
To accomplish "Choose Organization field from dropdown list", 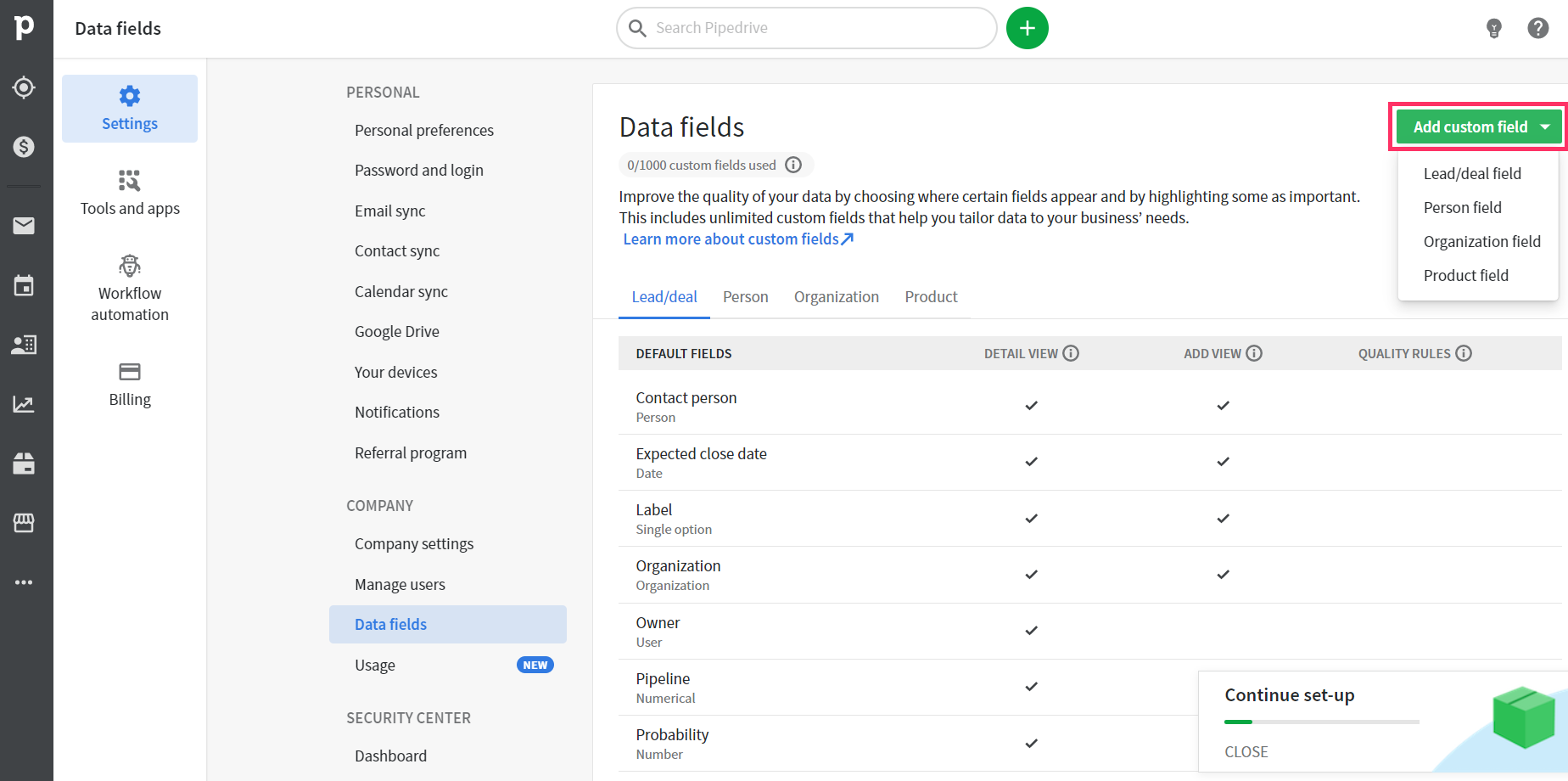I will point(1481,242).
